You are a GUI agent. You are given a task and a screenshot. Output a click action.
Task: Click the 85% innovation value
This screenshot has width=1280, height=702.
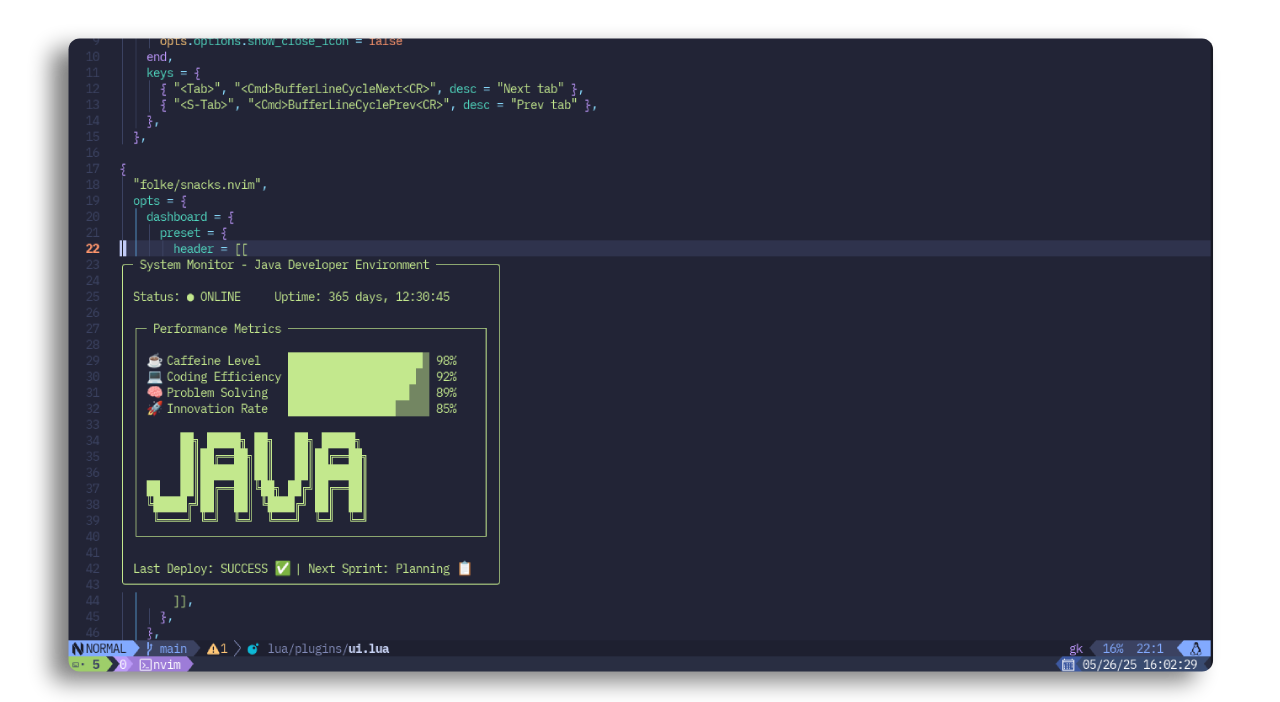click(446, 409)
